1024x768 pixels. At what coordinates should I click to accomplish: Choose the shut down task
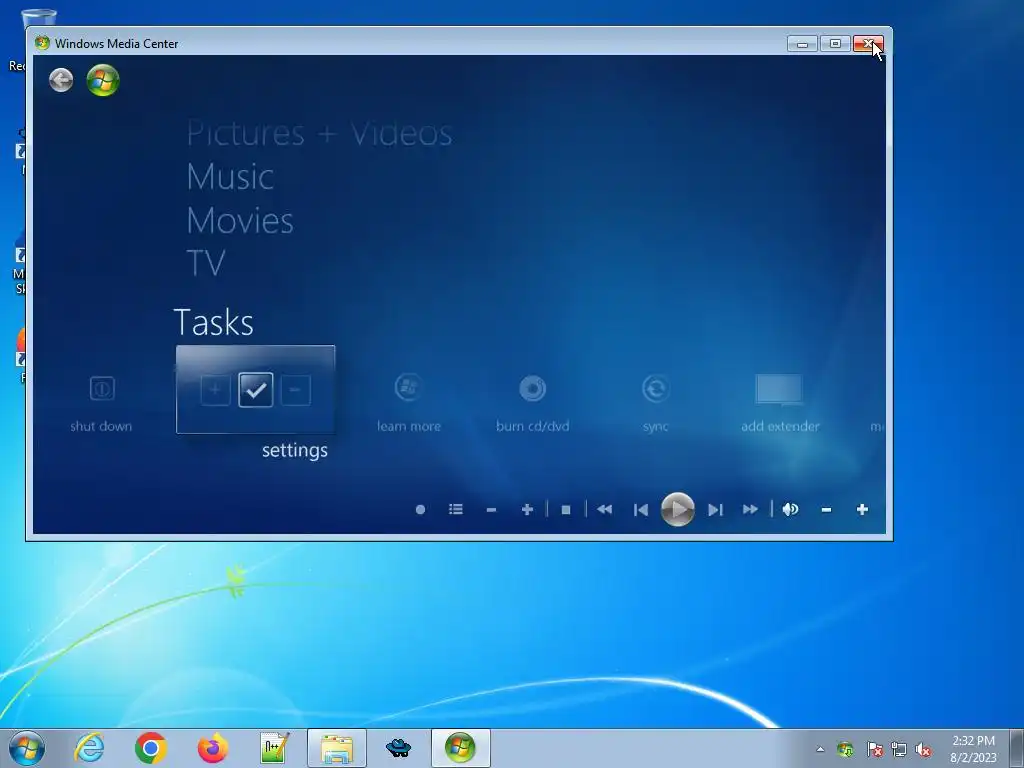point(101,404)
